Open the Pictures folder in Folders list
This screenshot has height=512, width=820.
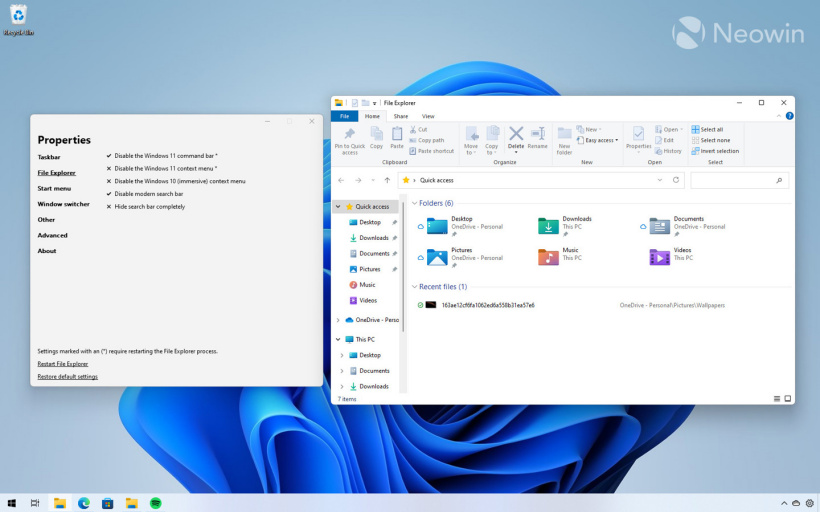tap(438, 257)
